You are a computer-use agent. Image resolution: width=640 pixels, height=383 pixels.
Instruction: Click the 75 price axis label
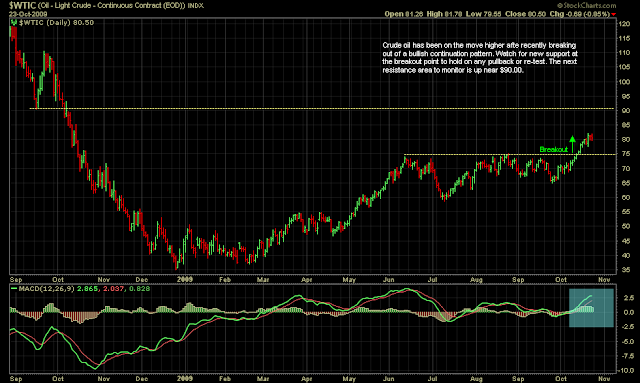pyautogui.click(x=626, y=154)
